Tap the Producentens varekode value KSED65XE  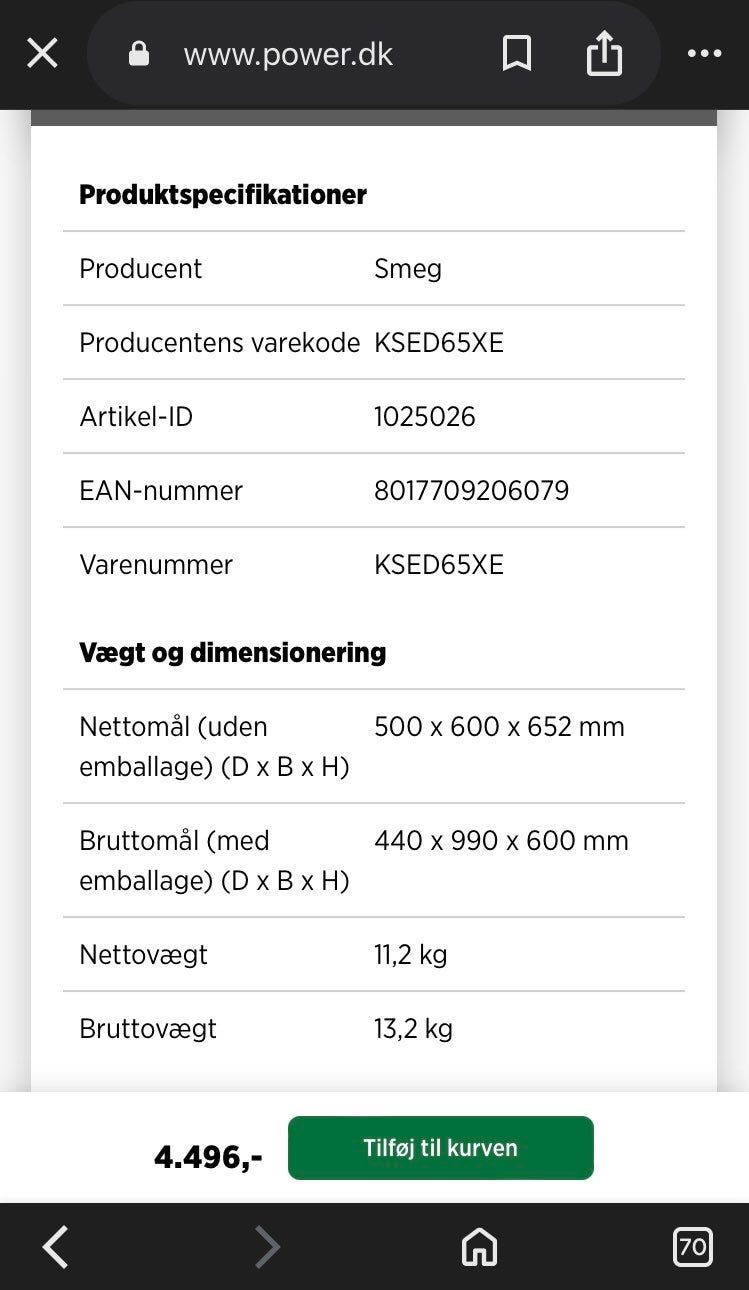[438, 343]
